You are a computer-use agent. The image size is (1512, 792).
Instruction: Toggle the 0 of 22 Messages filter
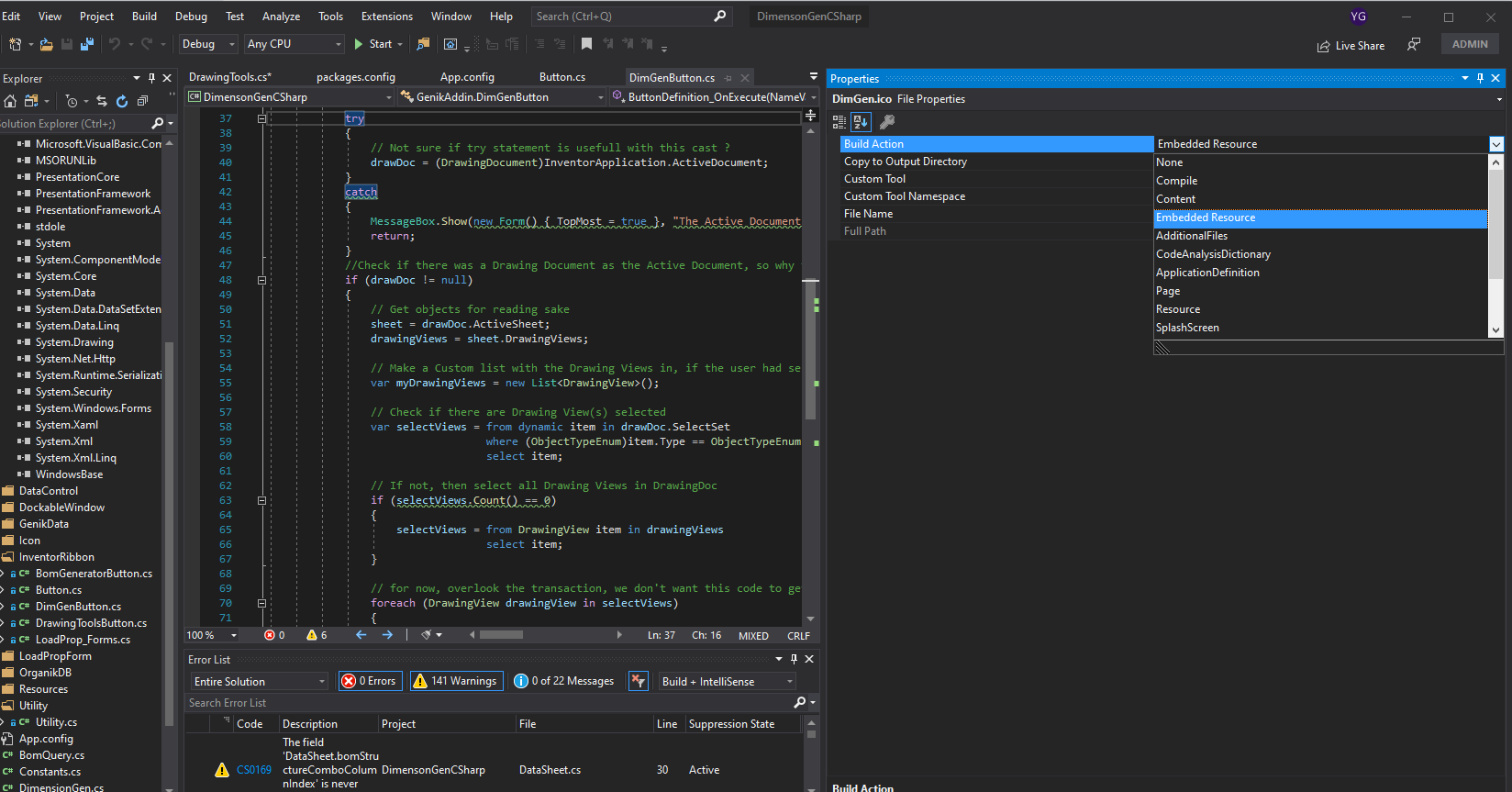564,681
